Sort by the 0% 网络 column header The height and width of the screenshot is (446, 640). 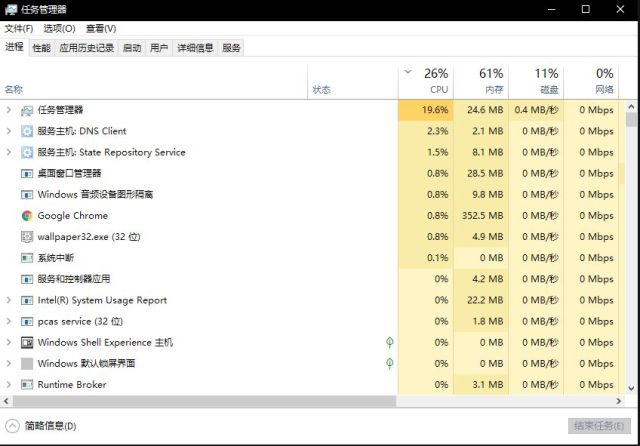(x=591, y=82)
